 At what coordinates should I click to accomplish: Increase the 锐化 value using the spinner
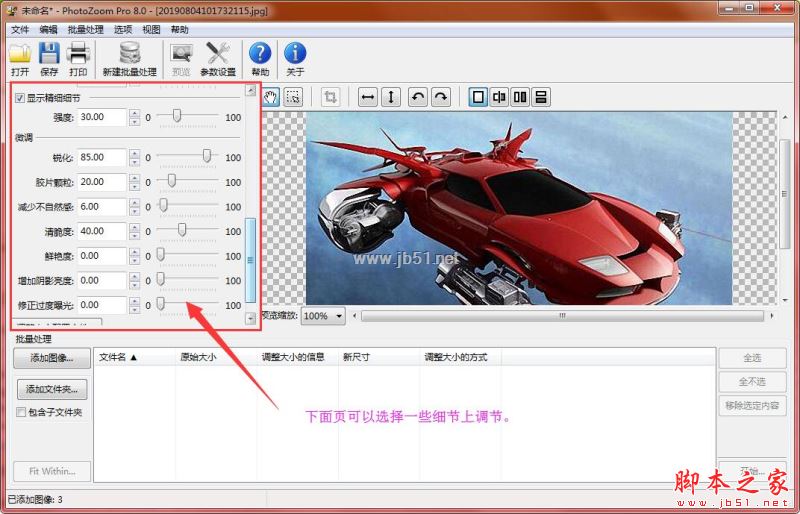pos(135,153)
